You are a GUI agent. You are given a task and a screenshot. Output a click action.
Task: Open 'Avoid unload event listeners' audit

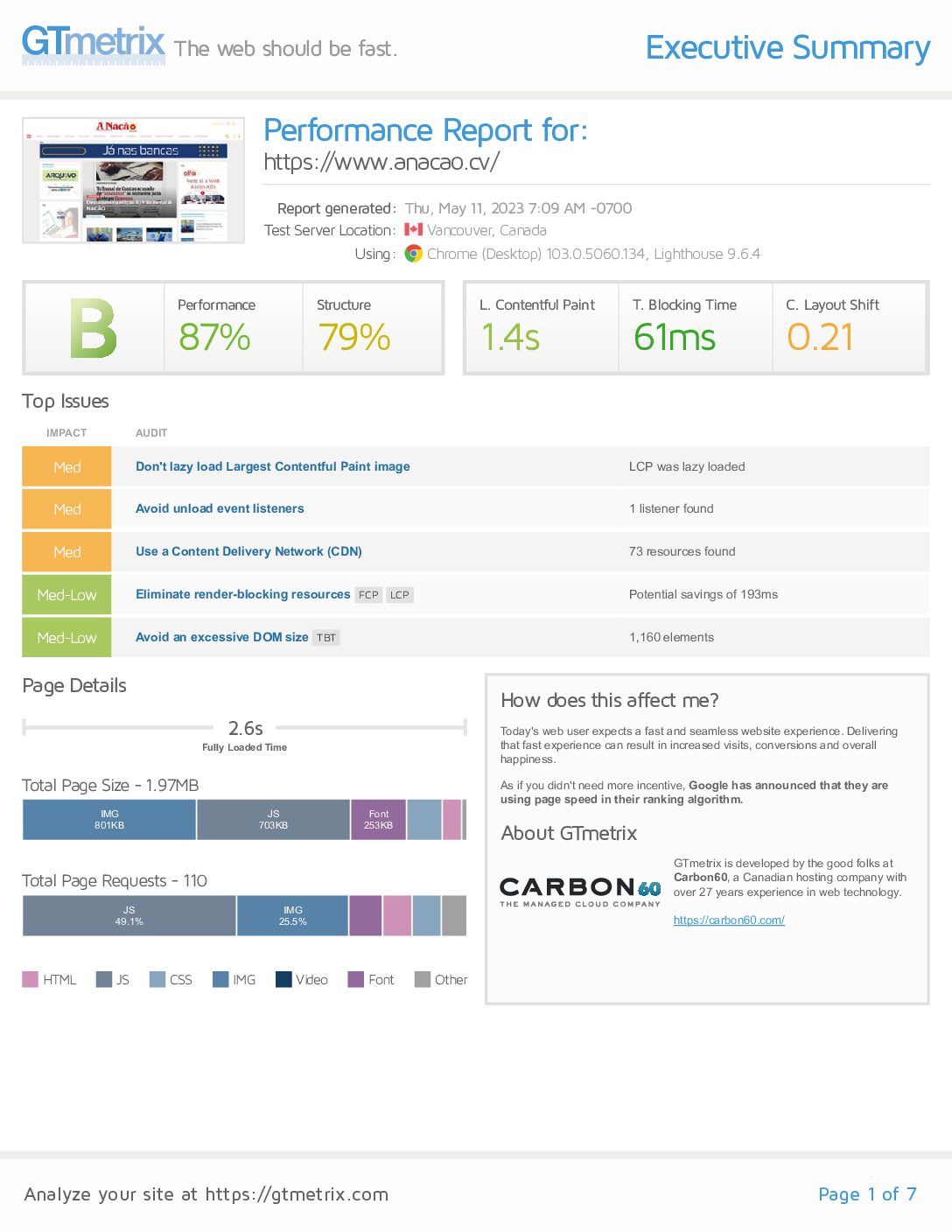(x=220, y=508)
